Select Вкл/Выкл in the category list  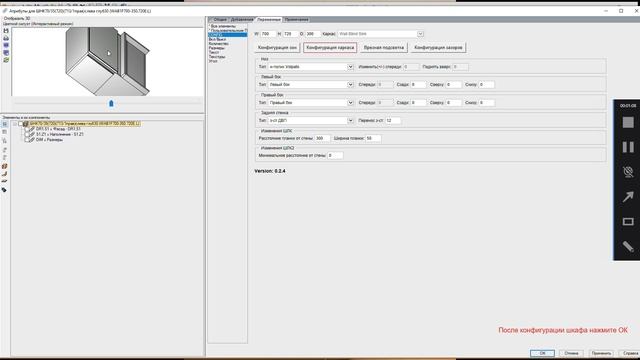point(217,39)
